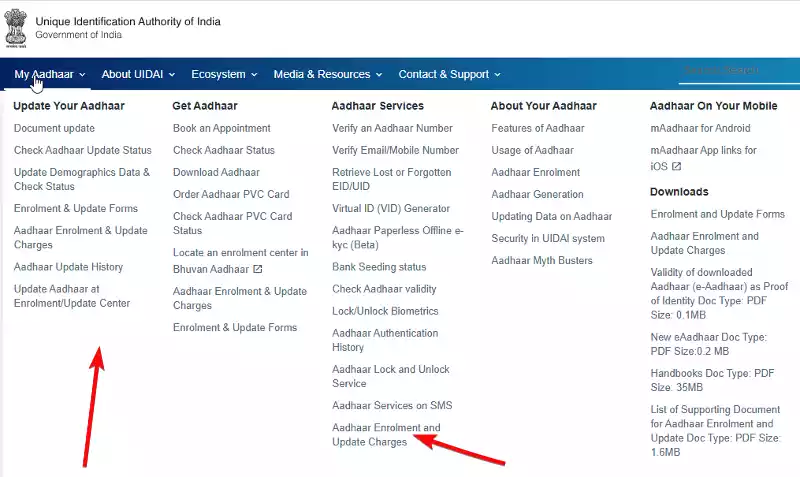Open mAadhaar for Android

(701, 128)
